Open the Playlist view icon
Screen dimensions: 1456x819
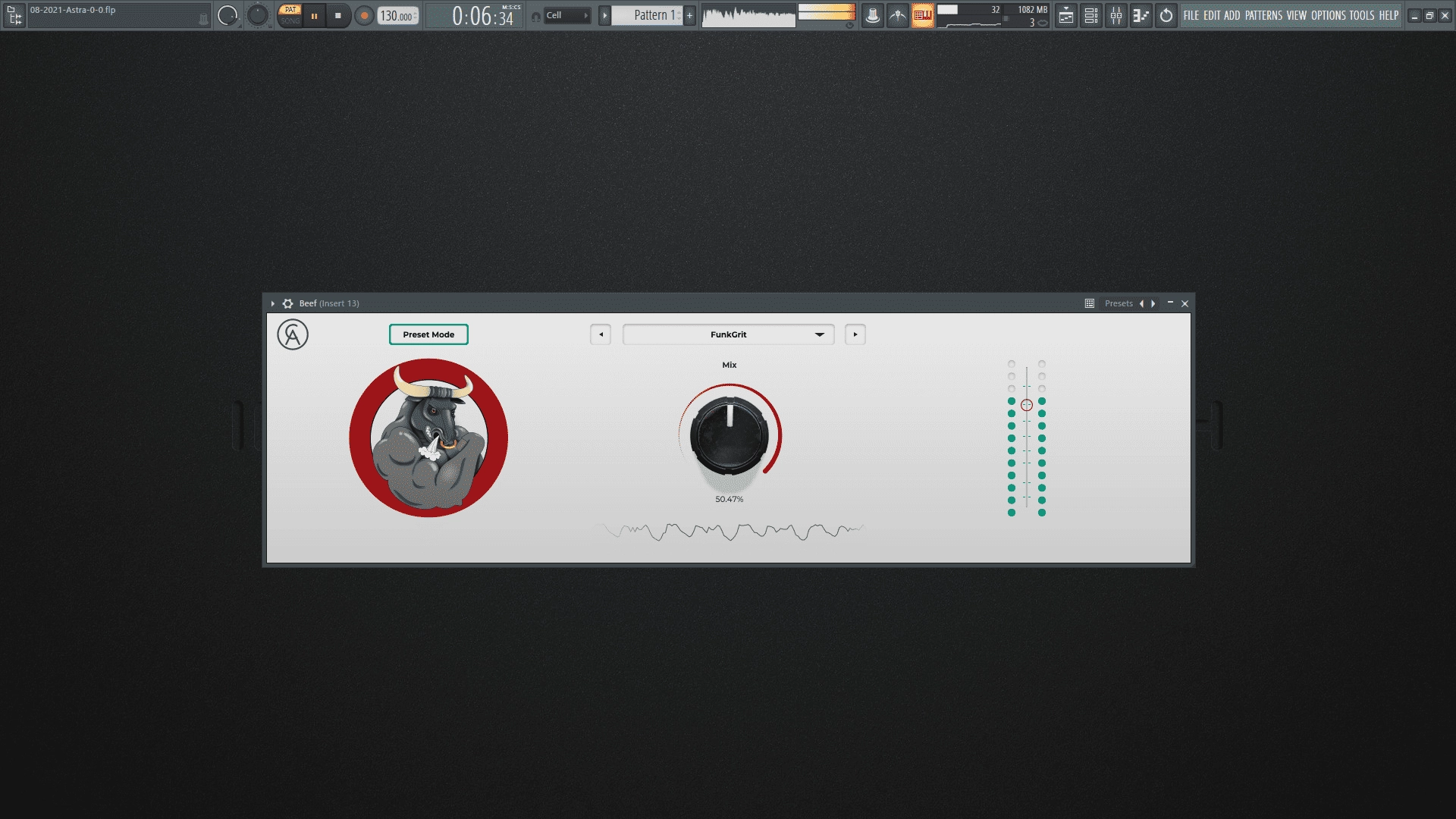[x=1066, y=15]
